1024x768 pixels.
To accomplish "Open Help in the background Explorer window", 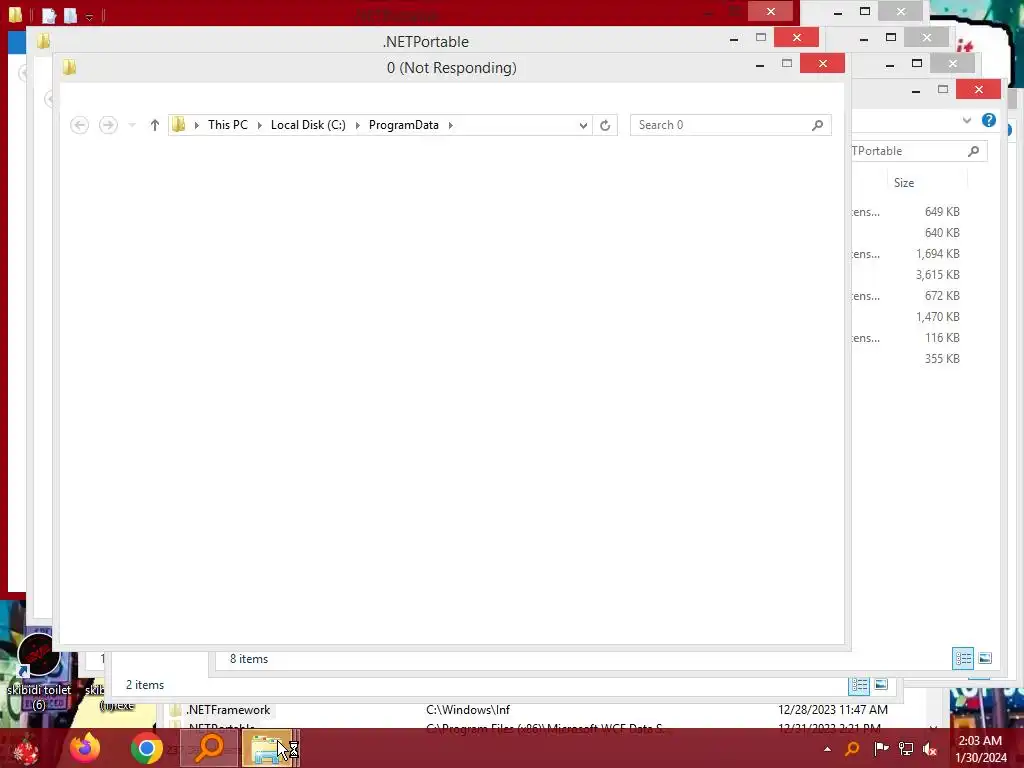I will point(989,120).
